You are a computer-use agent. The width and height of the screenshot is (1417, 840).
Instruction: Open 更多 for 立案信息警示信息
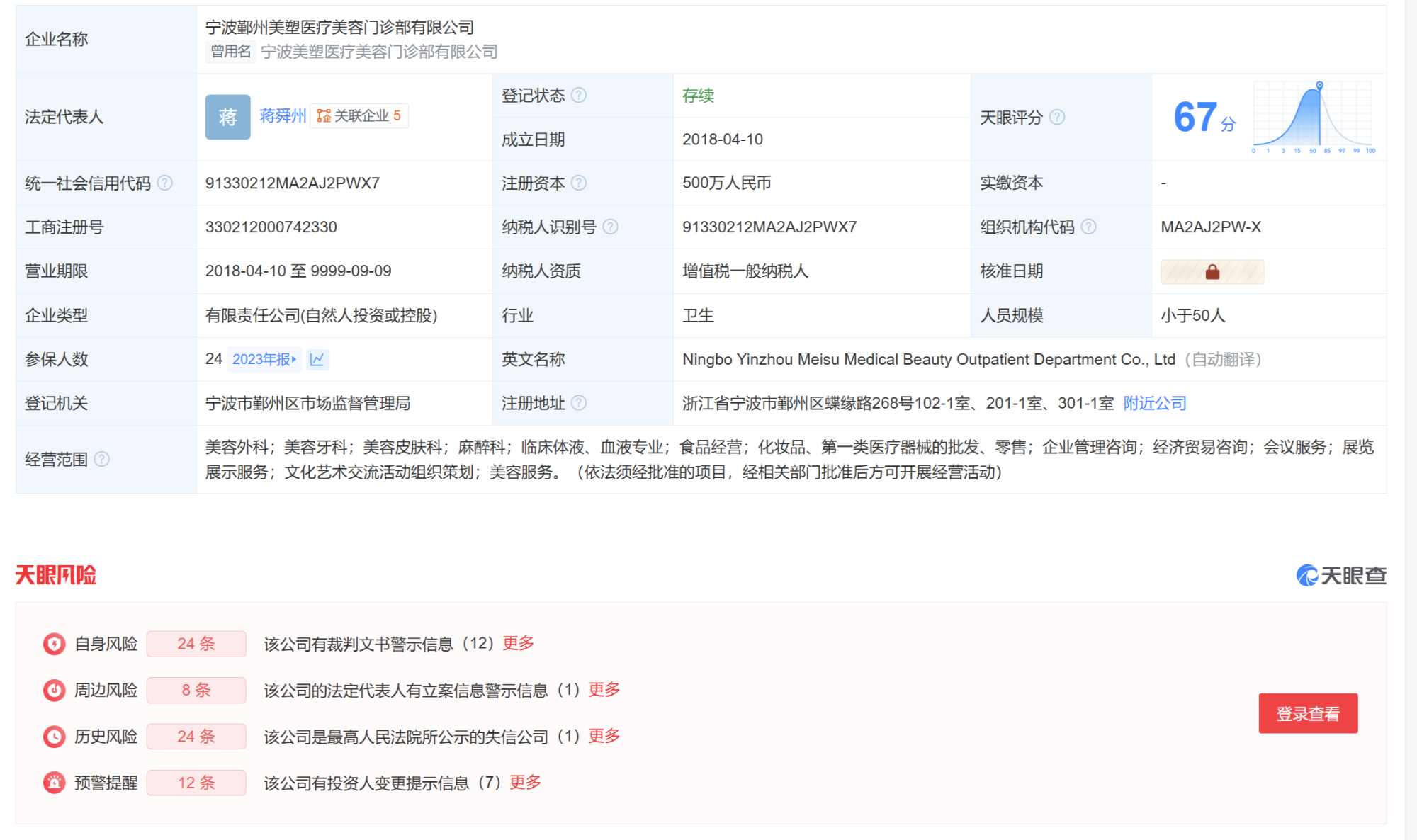coord(604,690)
